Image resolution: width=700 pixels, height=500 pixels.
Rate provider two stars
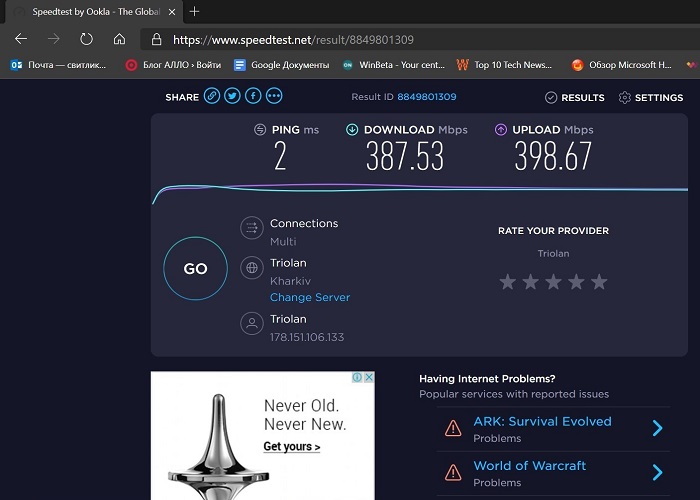click(x=530, y=282)
